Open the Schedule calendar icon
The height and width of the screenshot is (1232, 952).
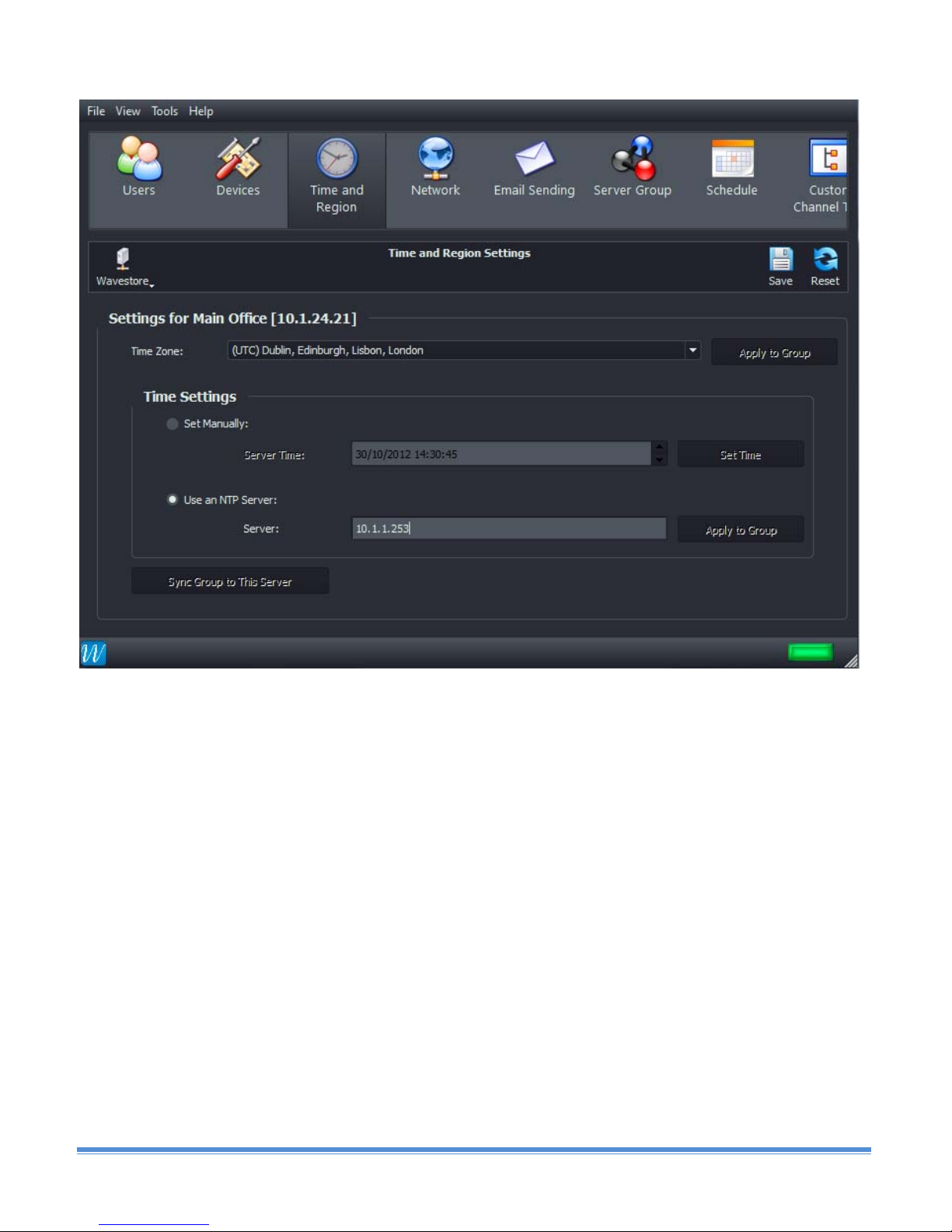pyautogui.click(x=732, y=159)
